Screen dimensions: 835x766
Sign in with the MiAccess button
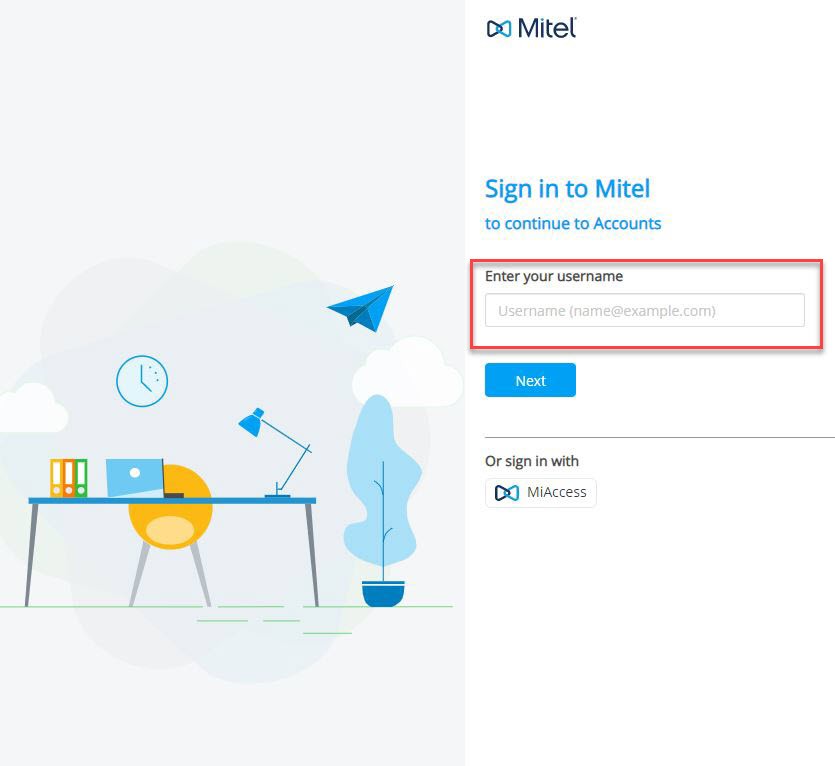540,492
